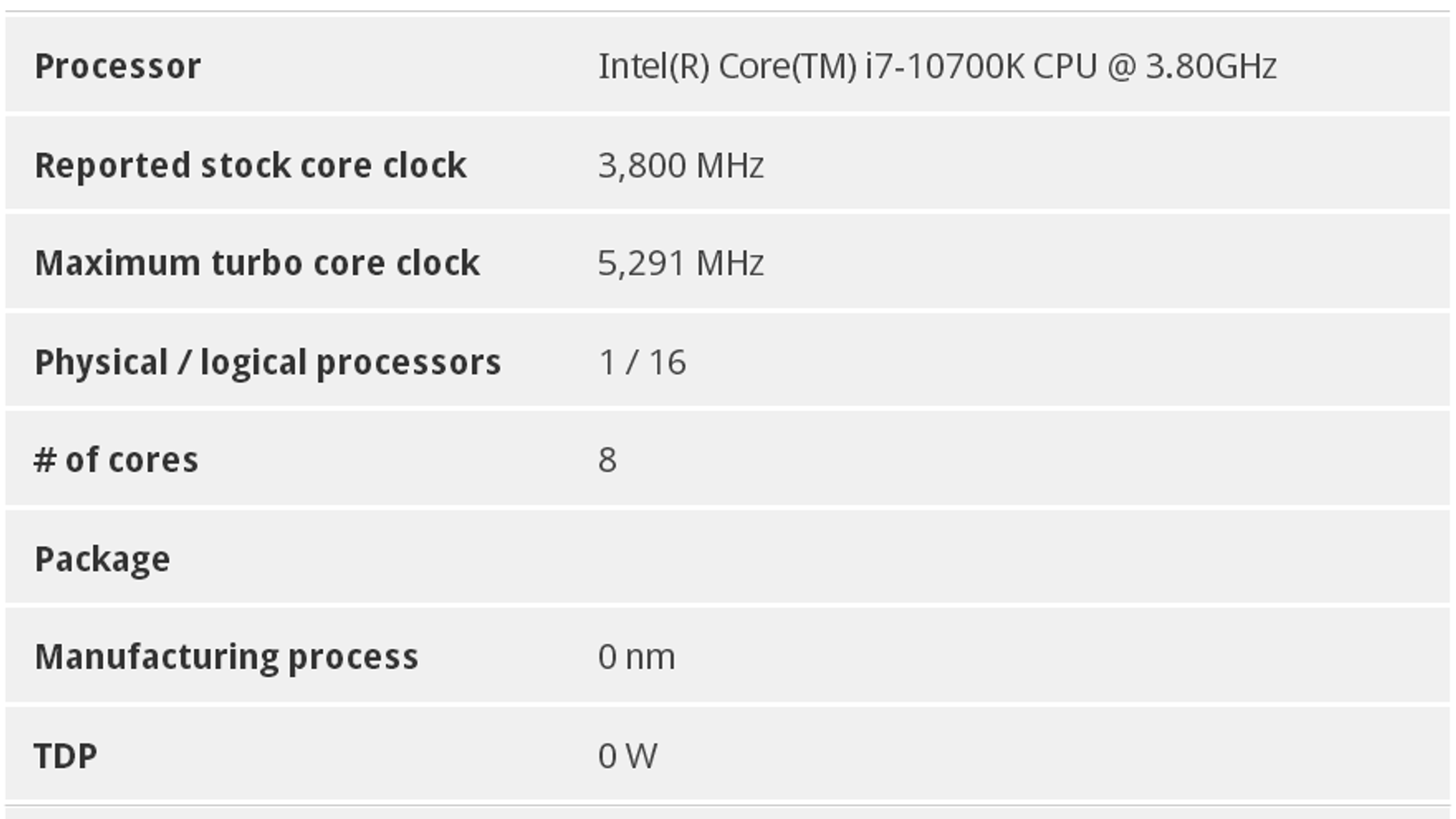Click the 3.80GHz text in processor name
The image size is (1456, 819).
pyautogui.click(x=1210, y=66)
